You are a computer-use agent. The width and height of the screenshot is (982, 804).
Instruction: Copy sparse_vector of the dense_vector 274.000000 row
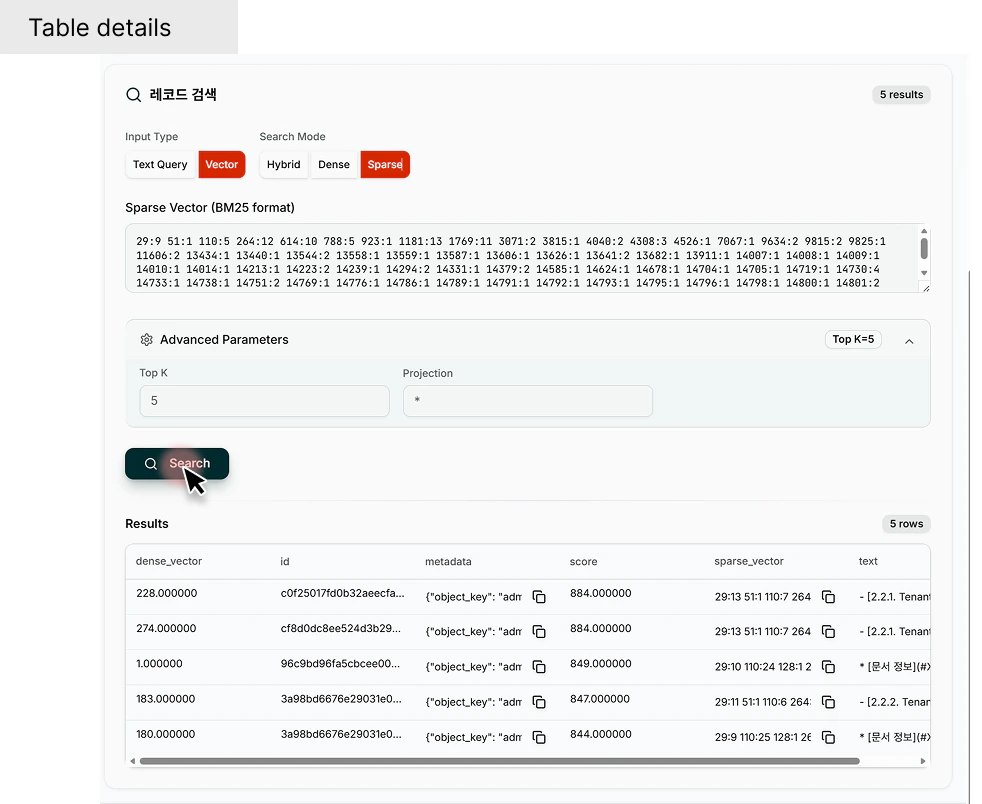(x=828, y=632)
